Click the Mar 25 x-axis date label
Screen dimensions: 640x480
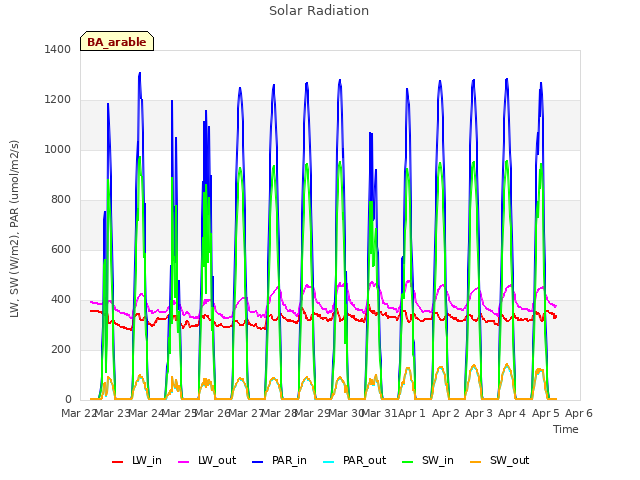(x=180, y=413)
